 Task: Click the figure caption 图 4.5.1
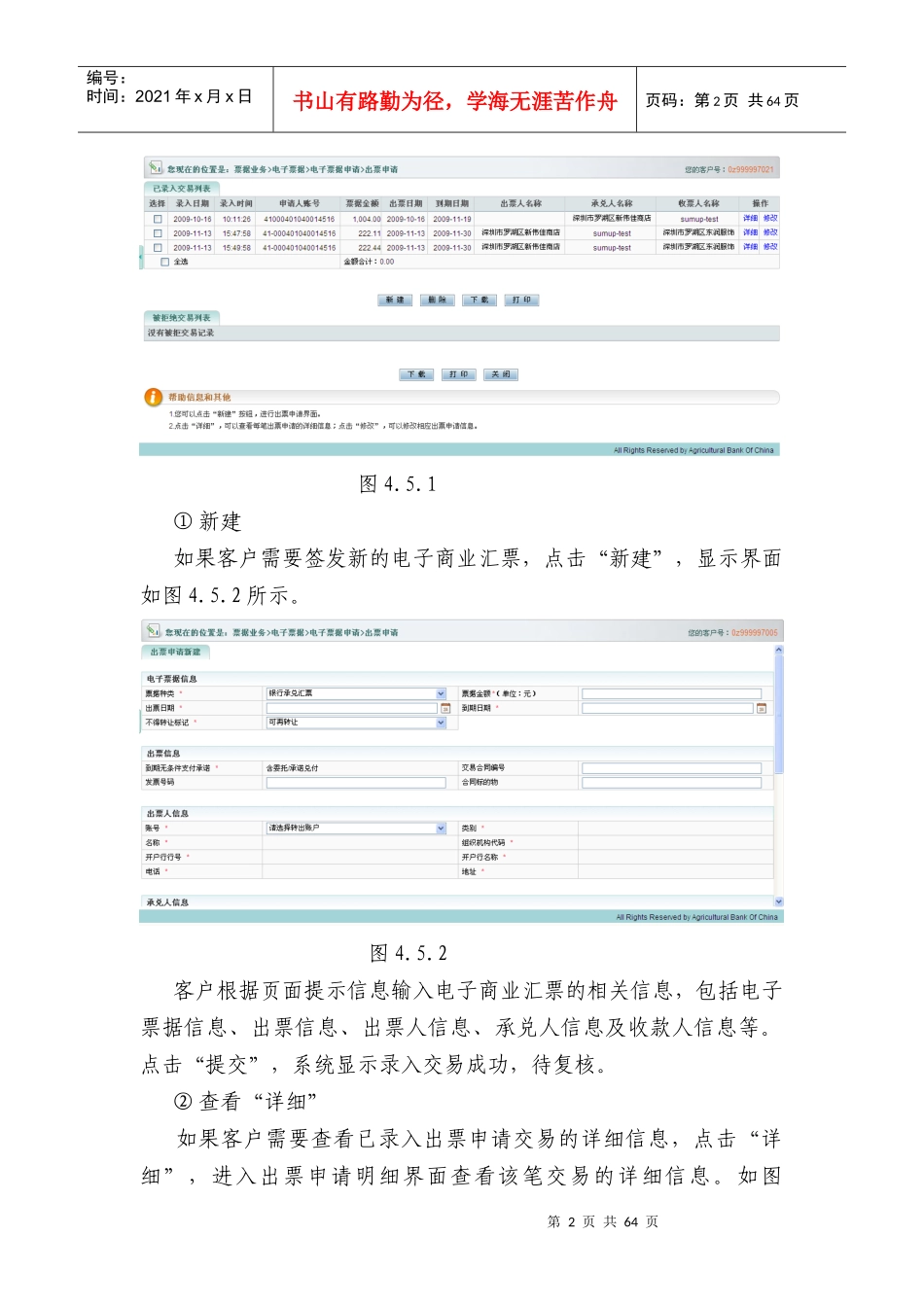pyautogui.click(x=398, y=484)
